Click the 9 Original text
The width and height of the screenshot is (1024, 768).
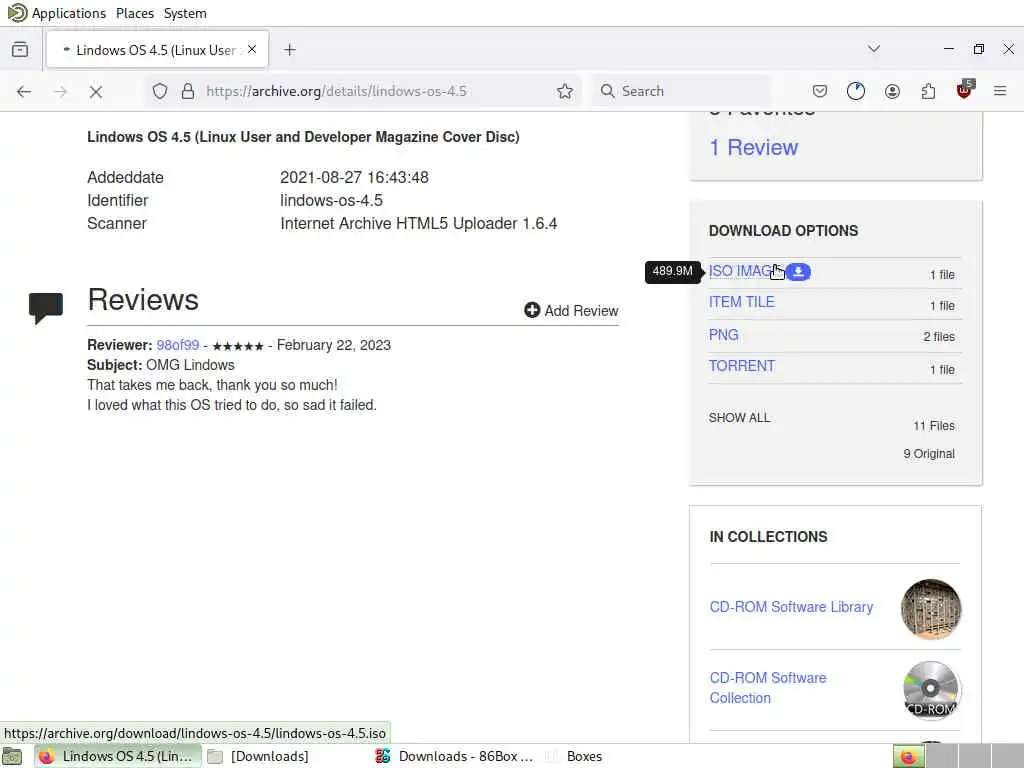(x=929, y=454)
